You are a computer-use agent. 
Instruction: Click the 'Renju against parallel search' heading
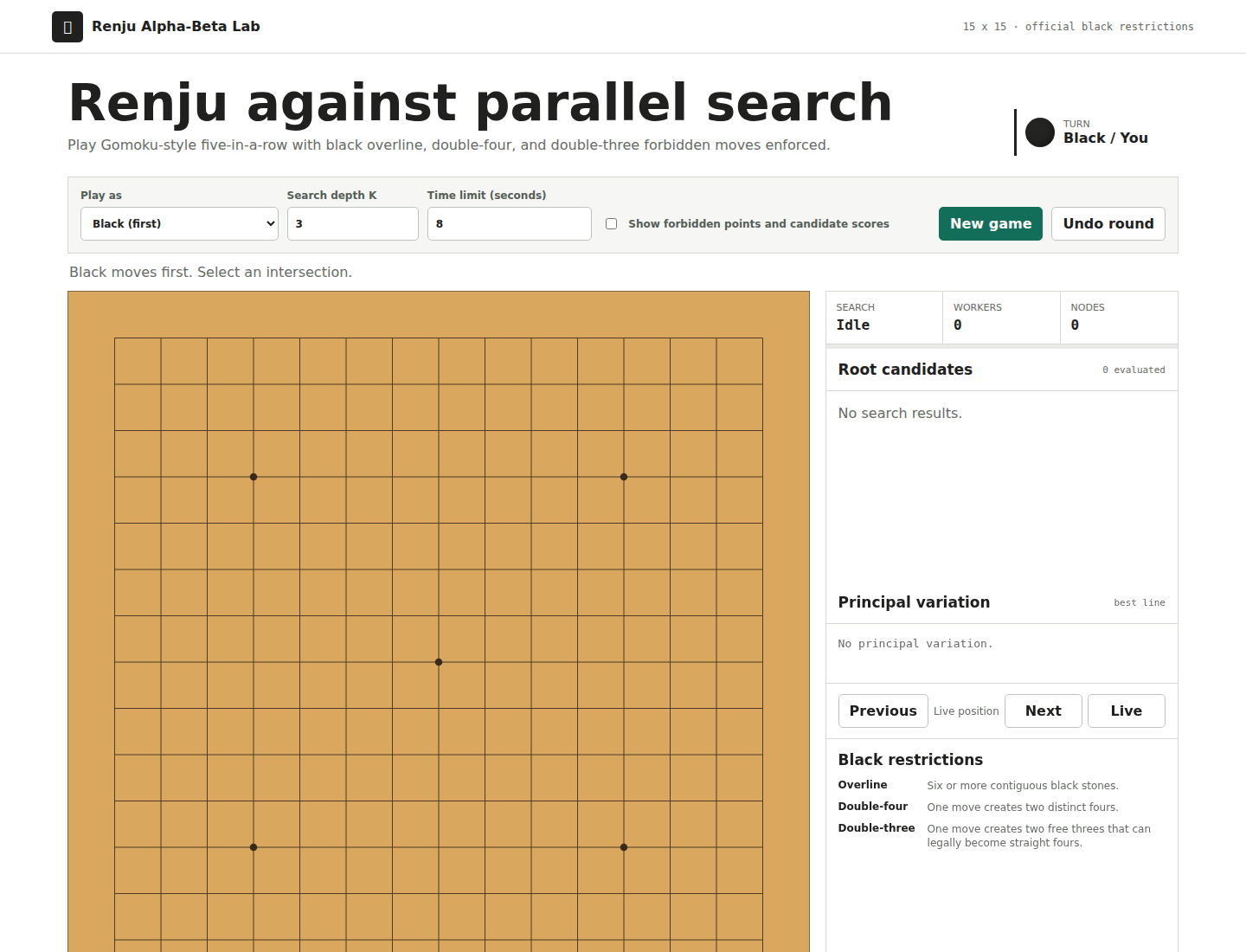[480, 102]
